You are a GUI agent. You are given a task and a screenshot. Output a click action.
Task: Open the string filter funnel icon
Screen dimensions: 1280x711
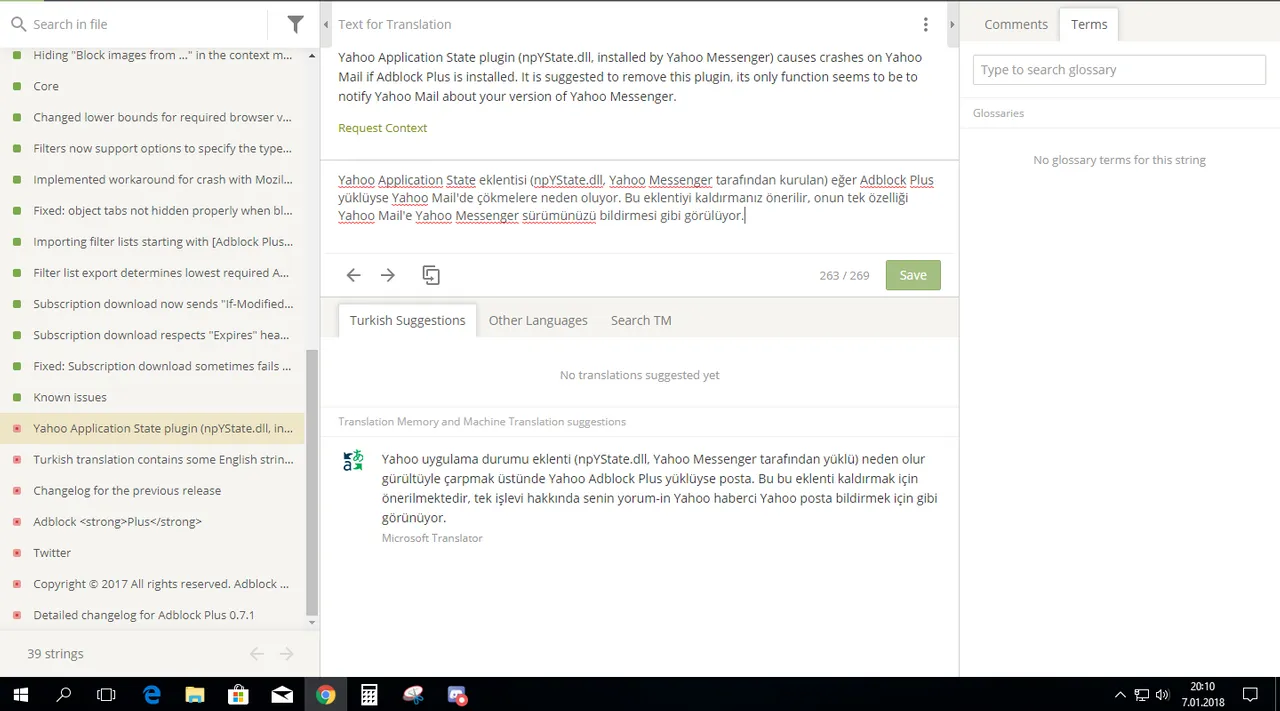pyautogui.click(x=295, y=24)
